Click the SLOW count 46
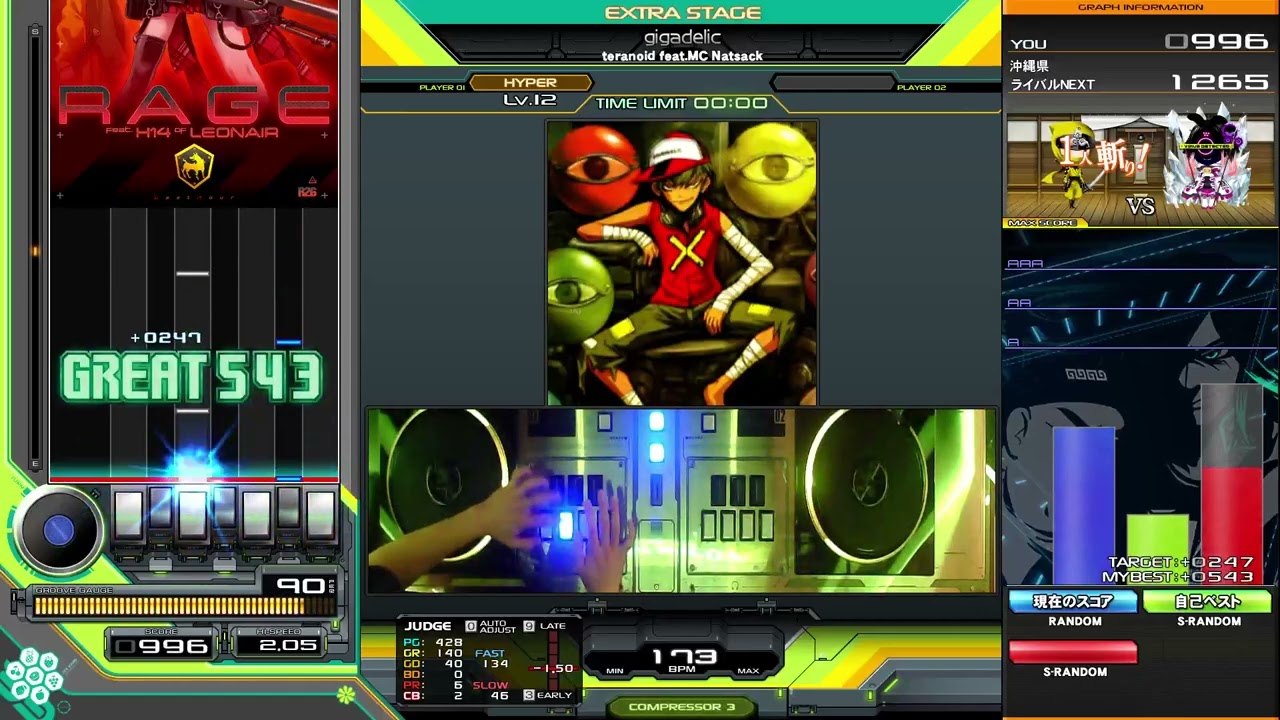1280x720 pixels. pyautogui.click(x=499, y=696)
